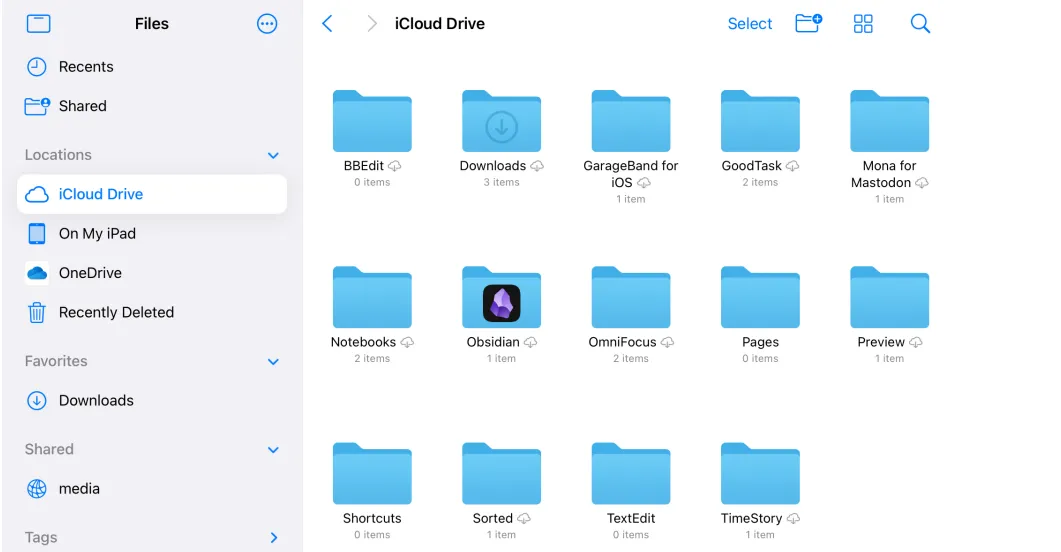Screen dimensions: 1061x552
Task: Open the OmniFocus folder
Action: 631,298
